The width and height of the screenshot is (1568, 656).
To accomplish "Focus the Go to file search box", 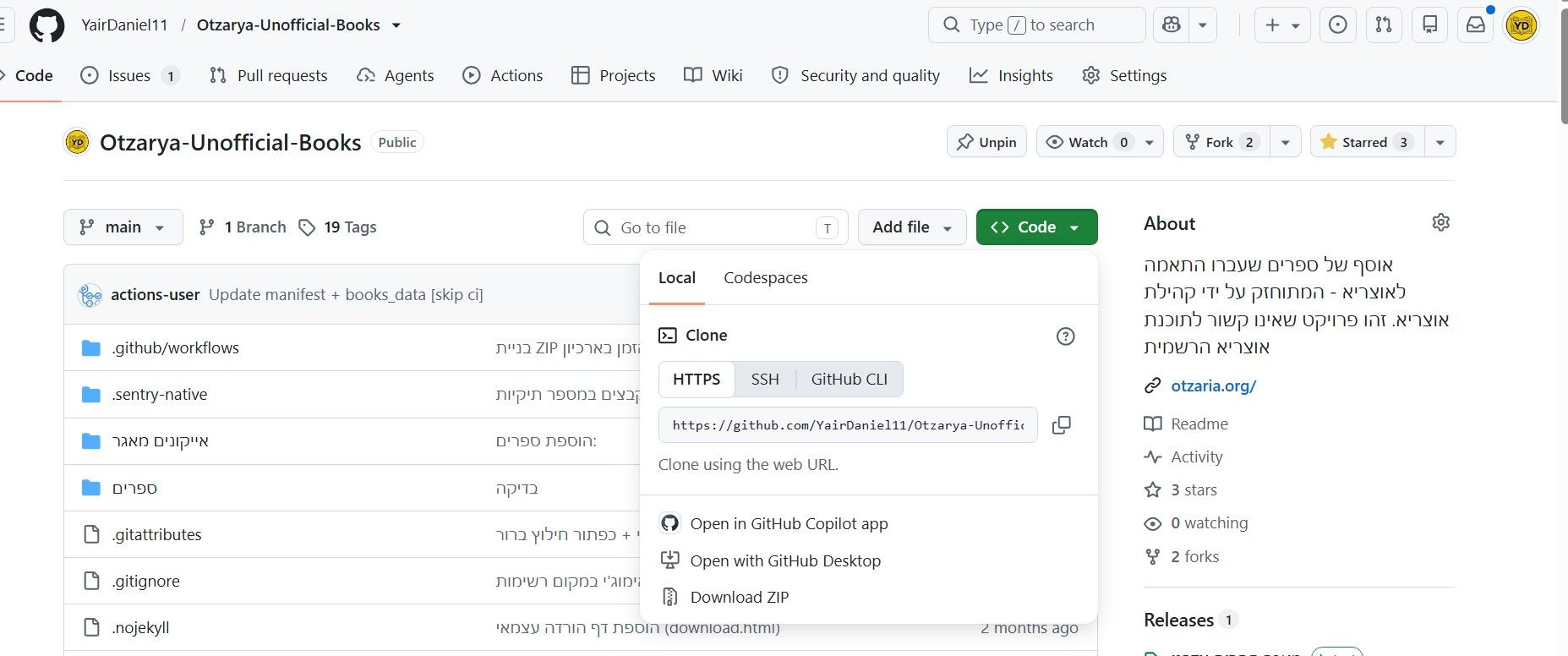I will (x=715, y=227).
